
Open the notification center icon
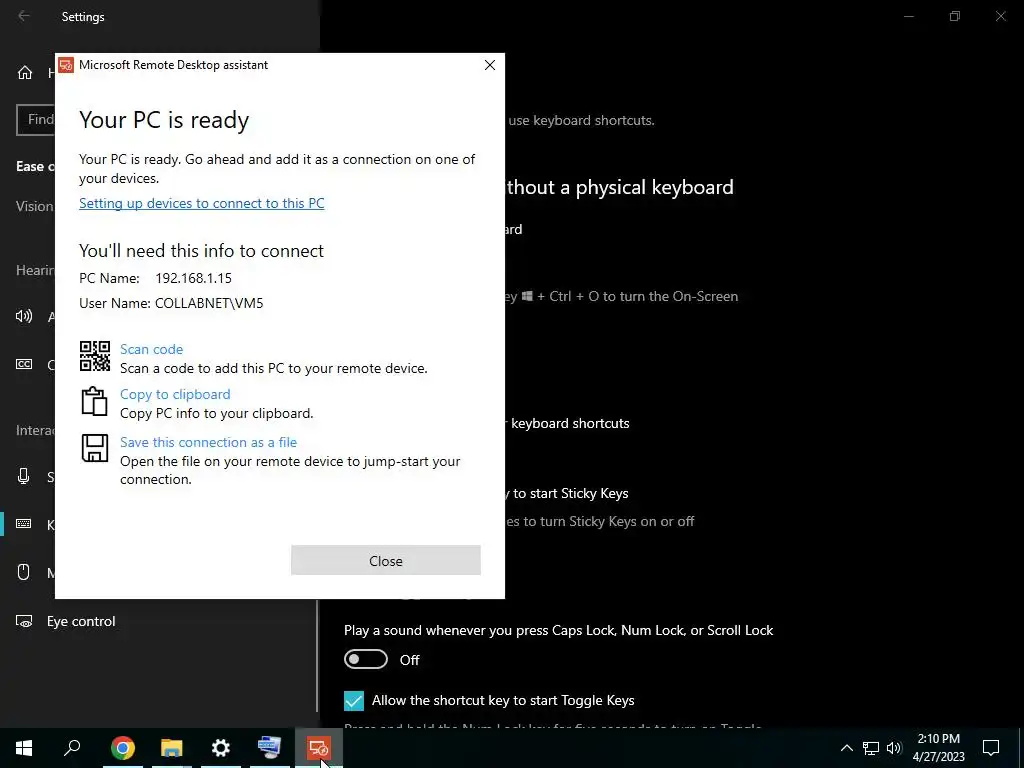tap(991, 748)
